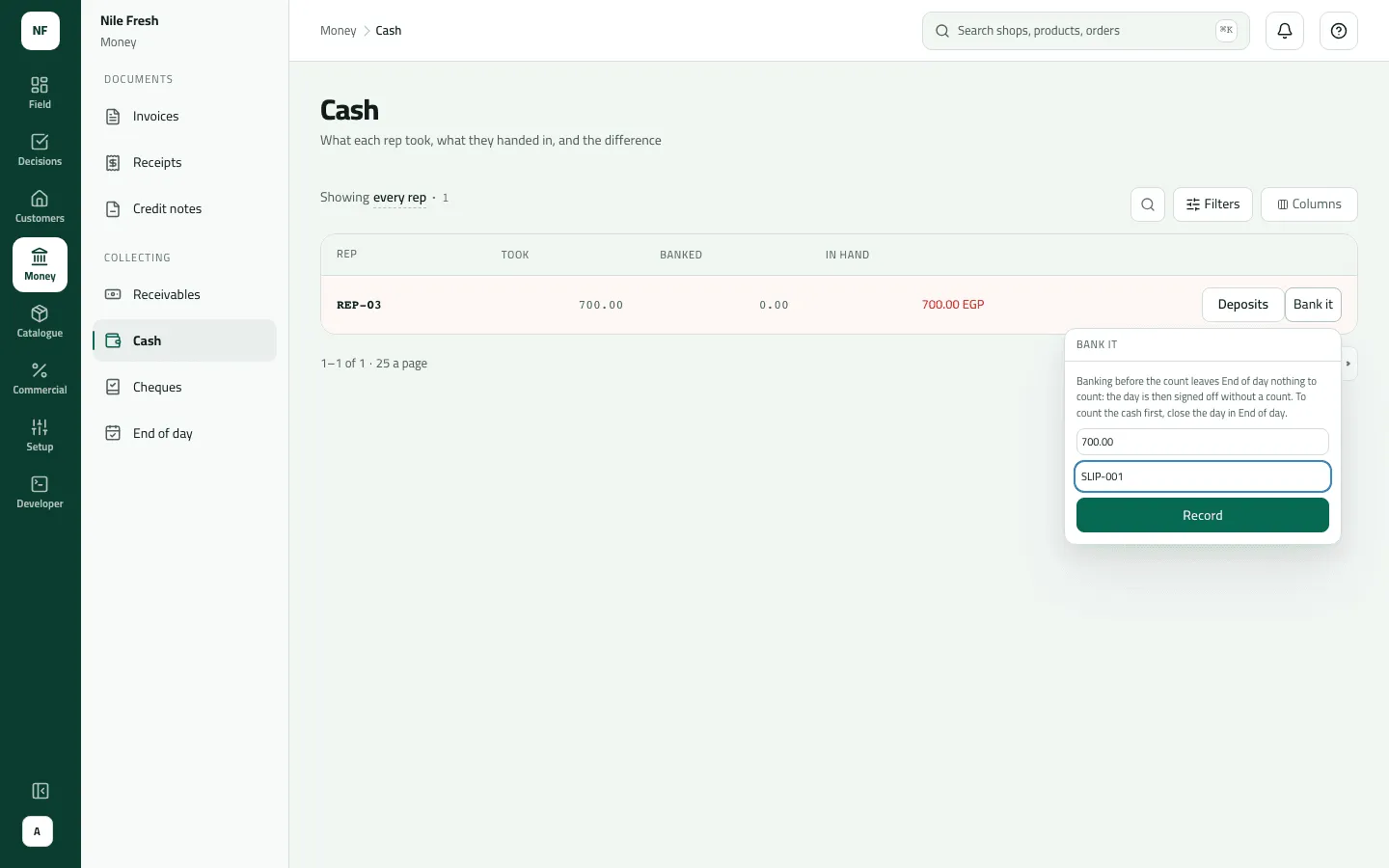Open the Field section in sidebar

pos(40,94)
